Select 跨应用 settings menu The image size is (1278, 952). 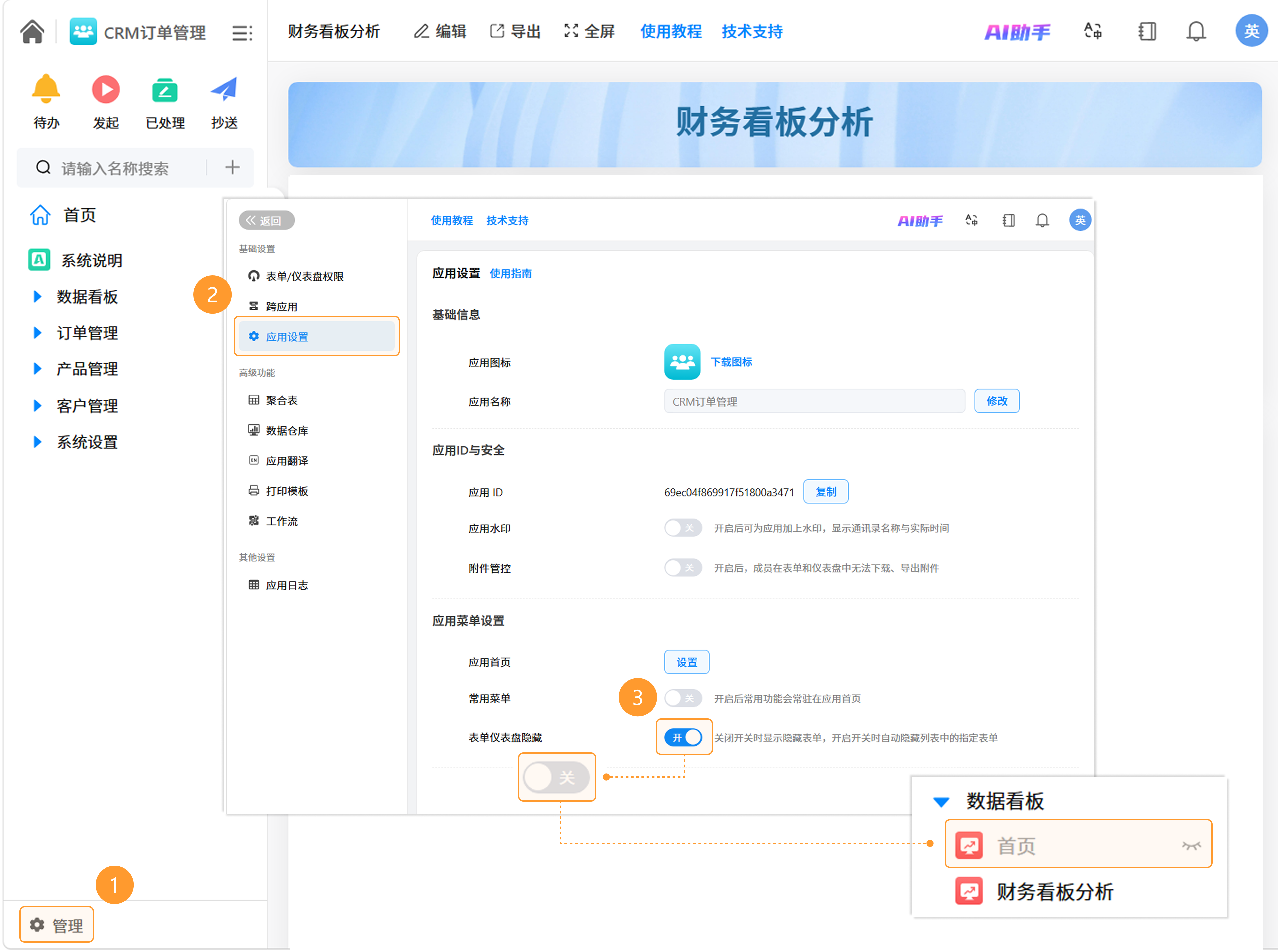point(273,307)
